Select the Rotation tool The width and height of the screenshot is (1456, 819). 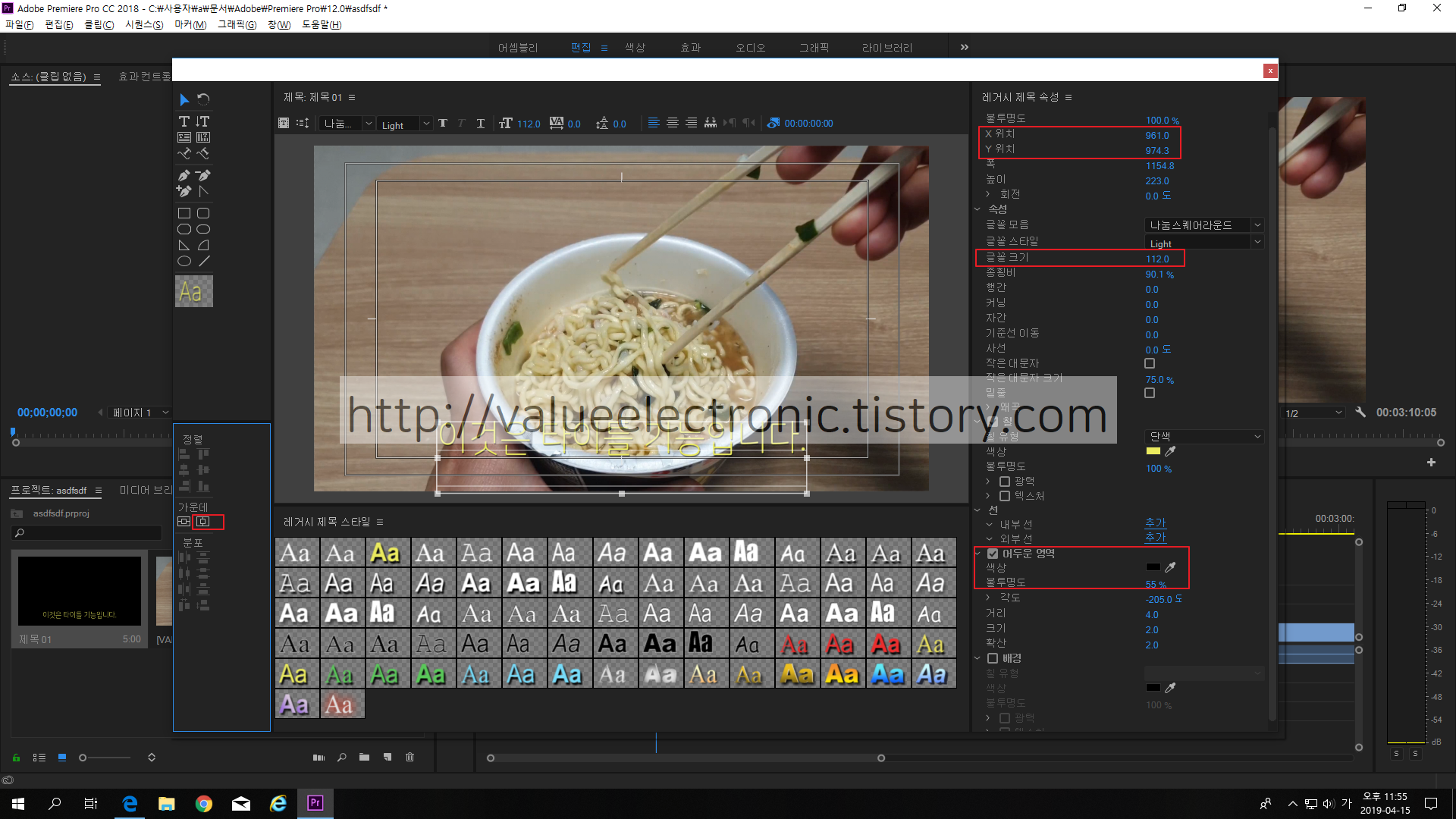[203, 99]
